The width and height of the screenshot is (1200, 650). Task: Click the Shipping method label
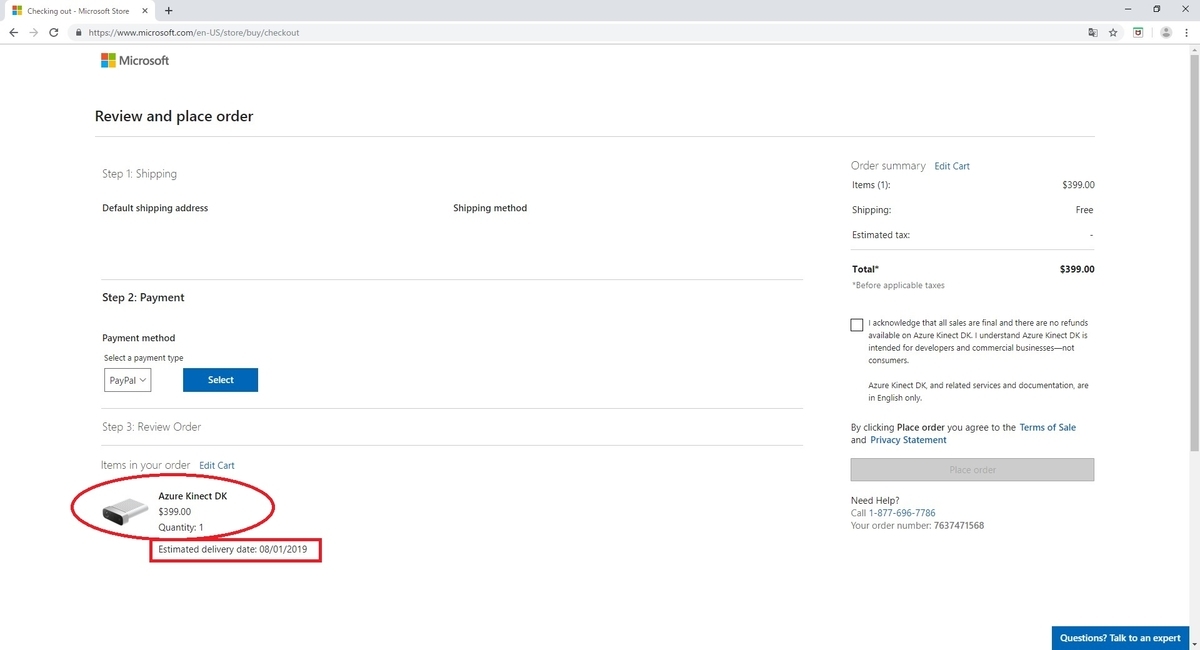490,208
